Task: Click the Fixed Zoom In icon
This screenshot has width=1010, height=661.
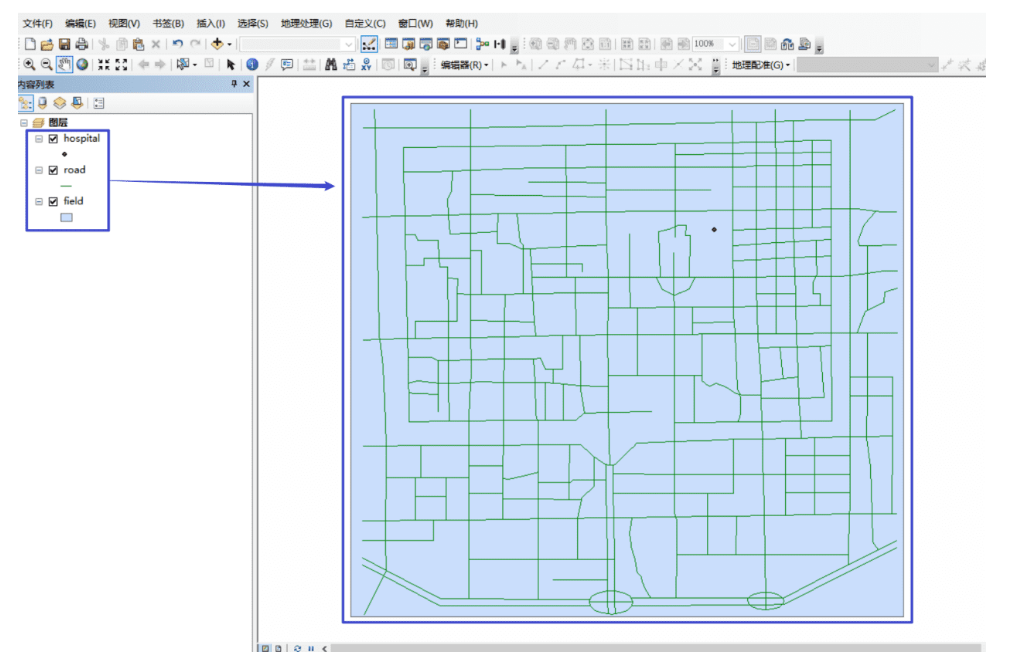Action: pyautogui.click(x=103, y=64)
